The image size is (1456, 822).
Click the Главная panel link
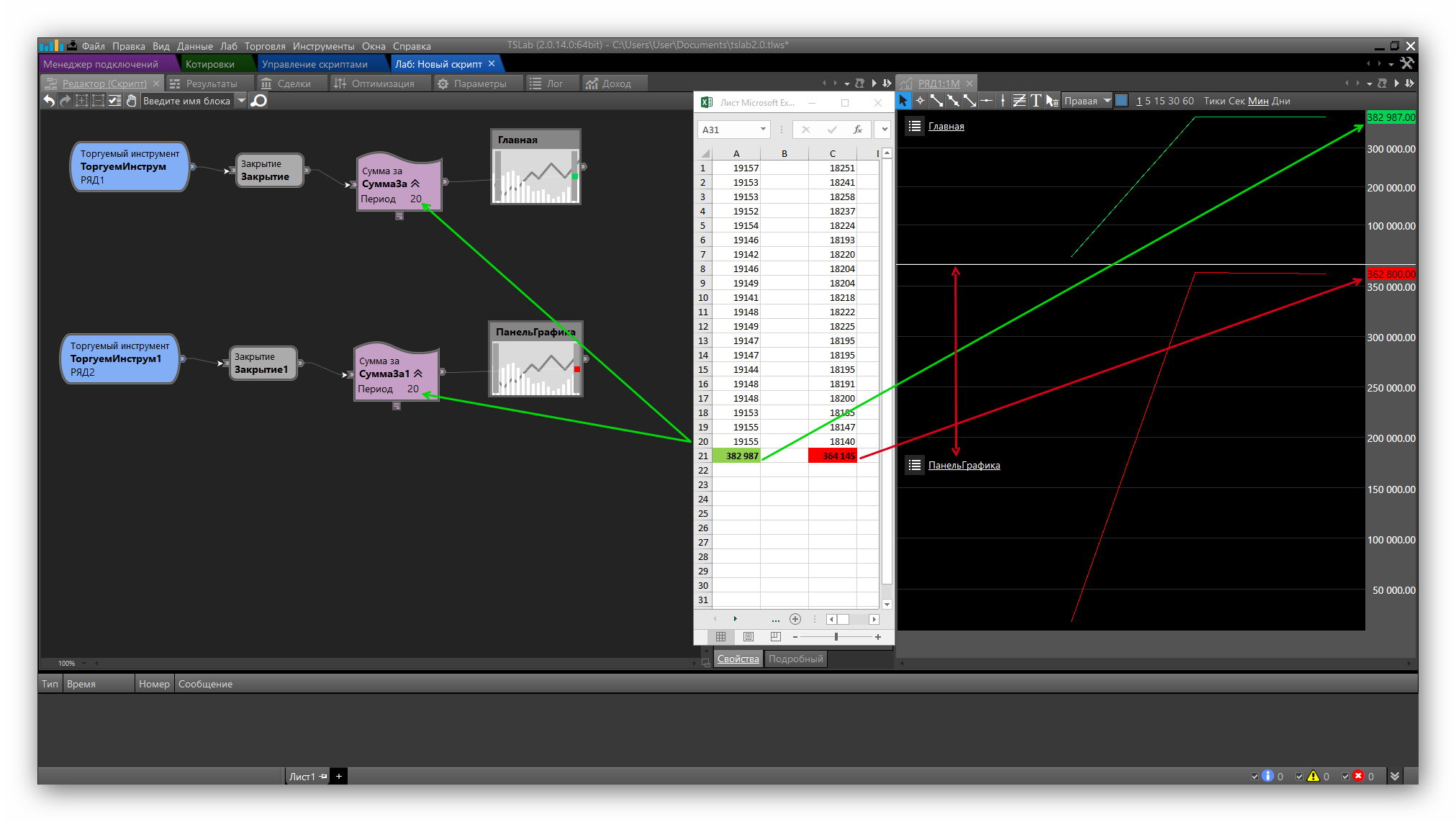tap(946, 127)
